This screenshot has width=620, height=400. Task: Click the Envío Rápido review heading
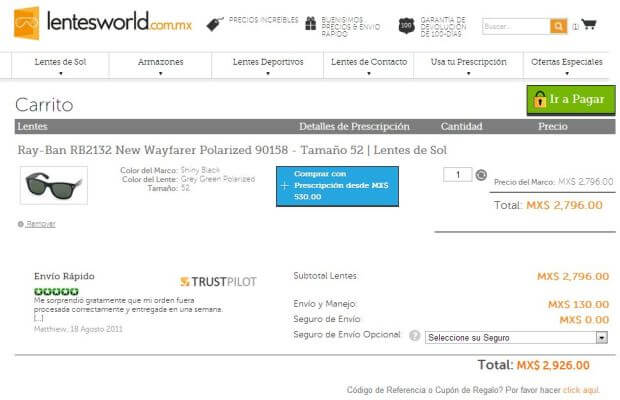(x=64, y=276)
